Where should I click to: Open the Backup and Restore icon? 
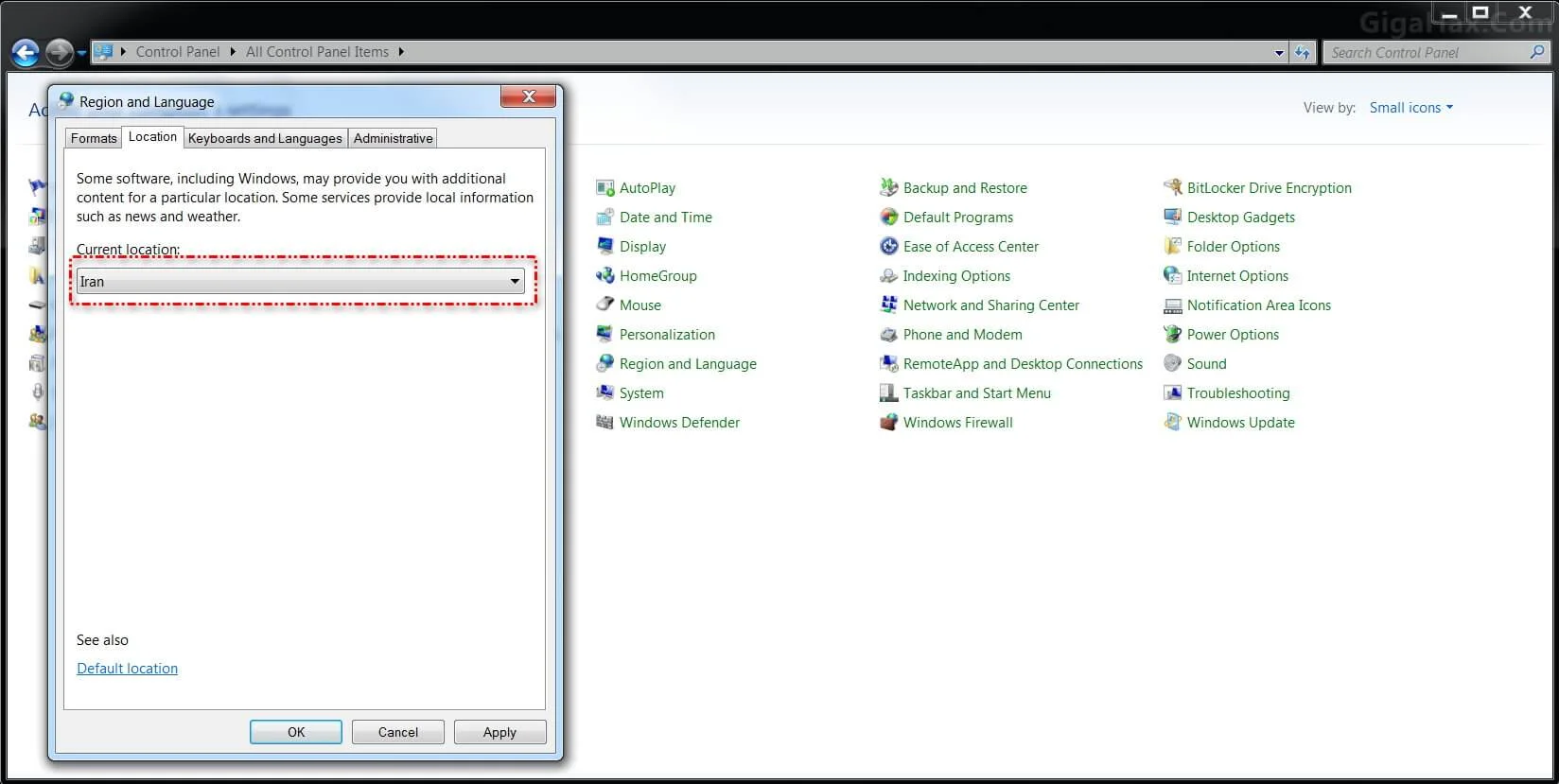pos(889,188)
